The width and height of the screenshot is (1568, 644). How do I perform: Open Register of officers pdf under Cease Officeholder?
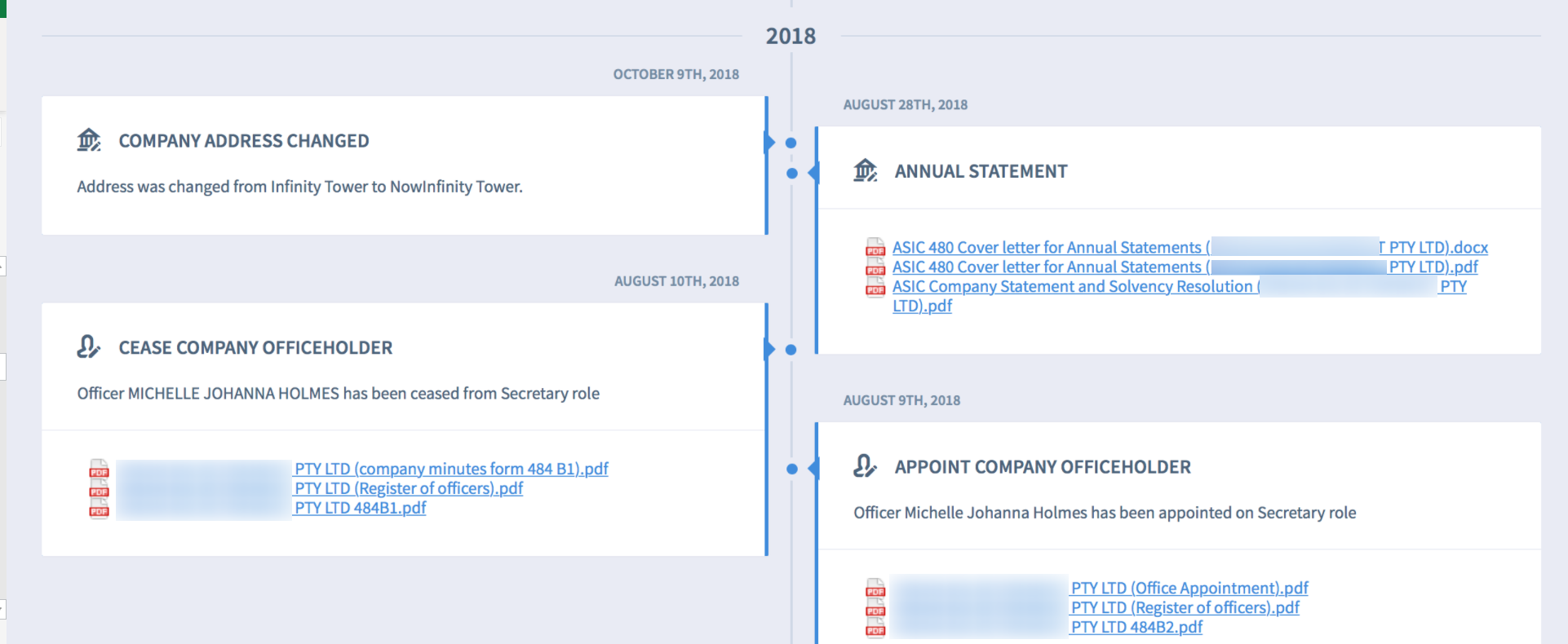pos(409,488)
